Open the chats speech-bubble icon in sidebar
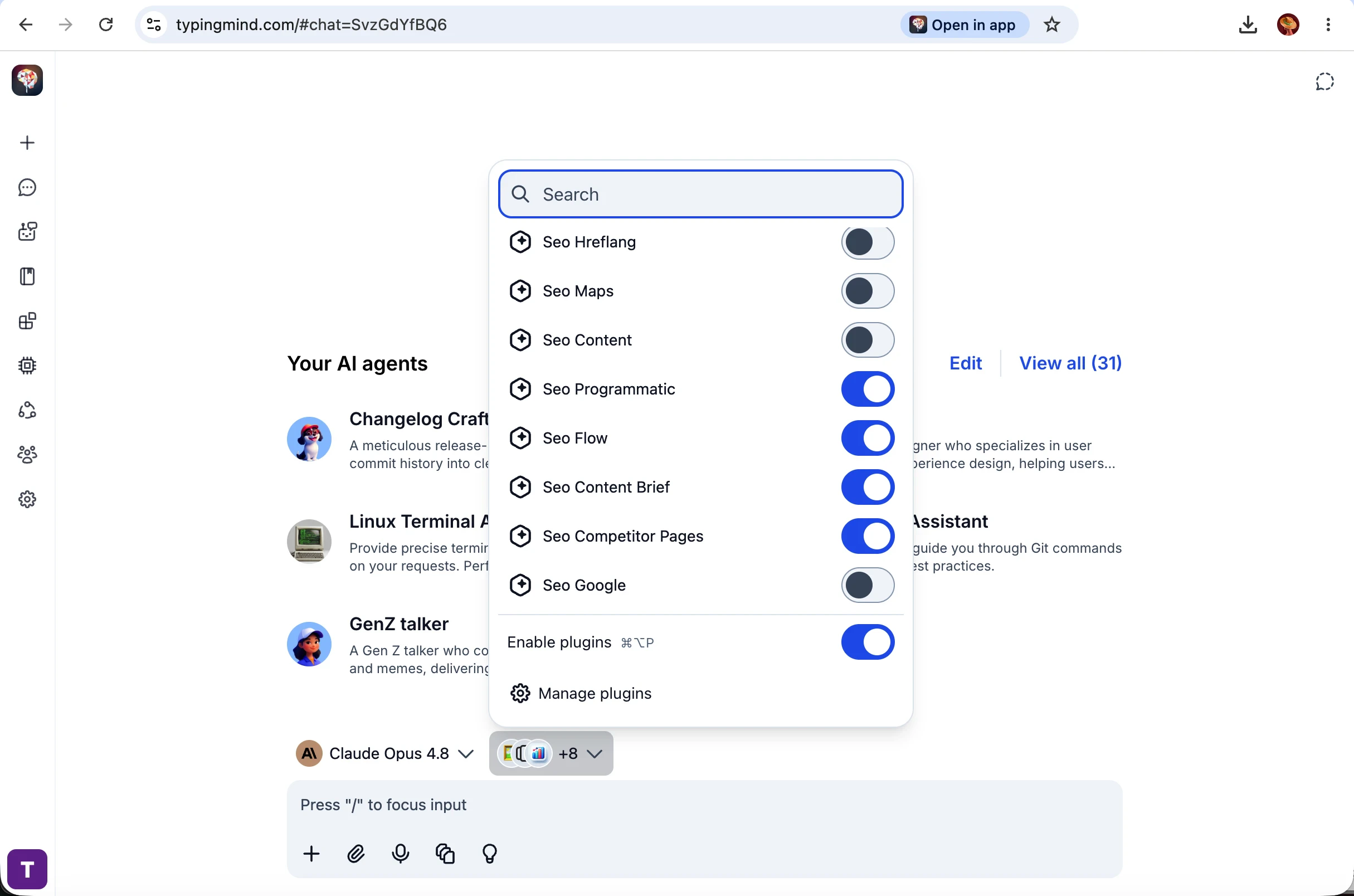This screenshot has height=896, width=1354. click(x=27, y=187)
